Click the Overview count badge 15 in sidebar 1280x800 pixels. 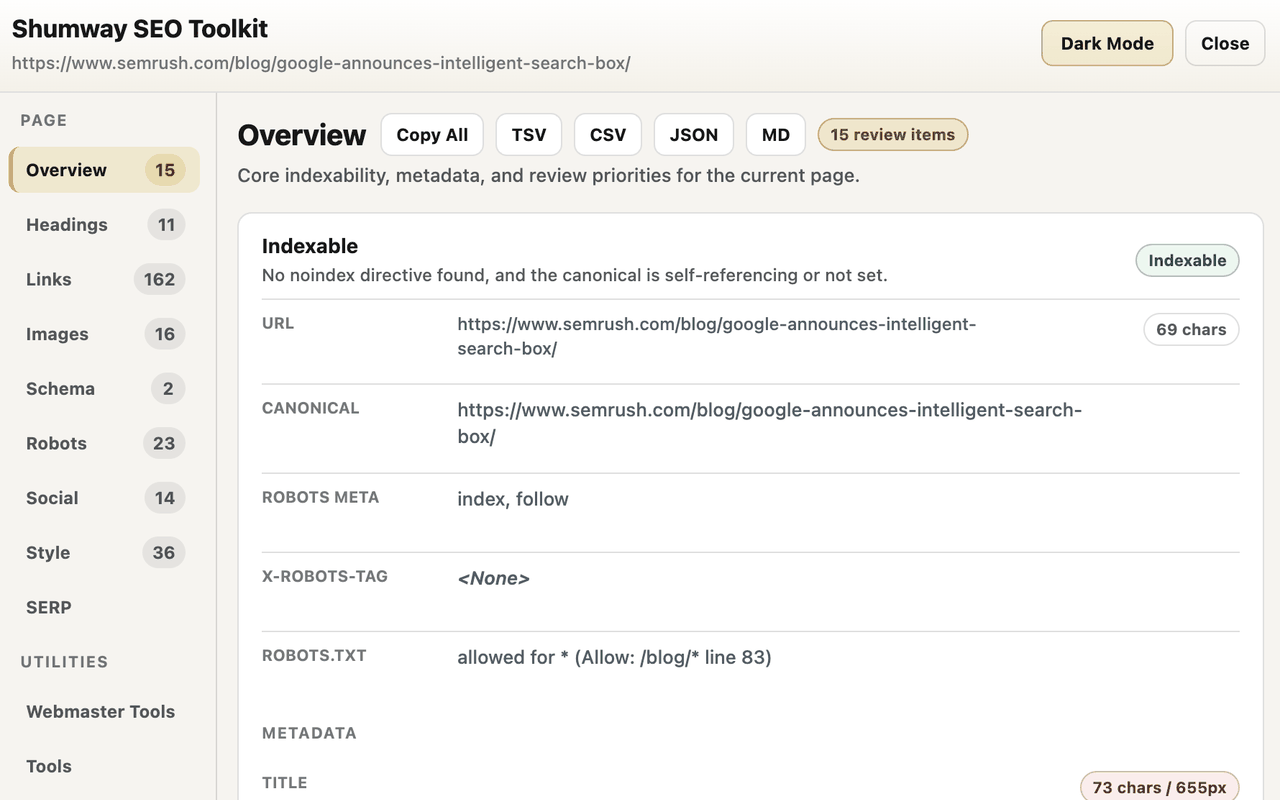165,170
